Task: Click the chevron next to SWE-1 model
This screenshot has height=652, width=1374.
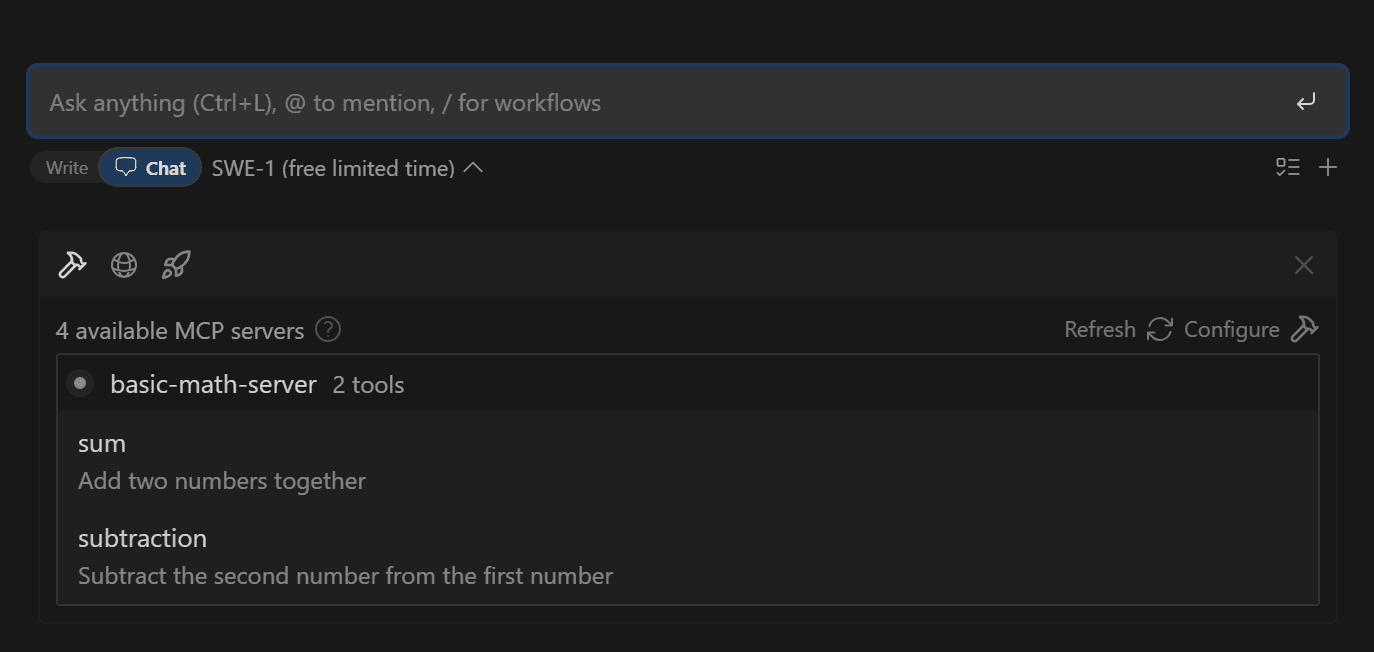Action: click(474, 168)
